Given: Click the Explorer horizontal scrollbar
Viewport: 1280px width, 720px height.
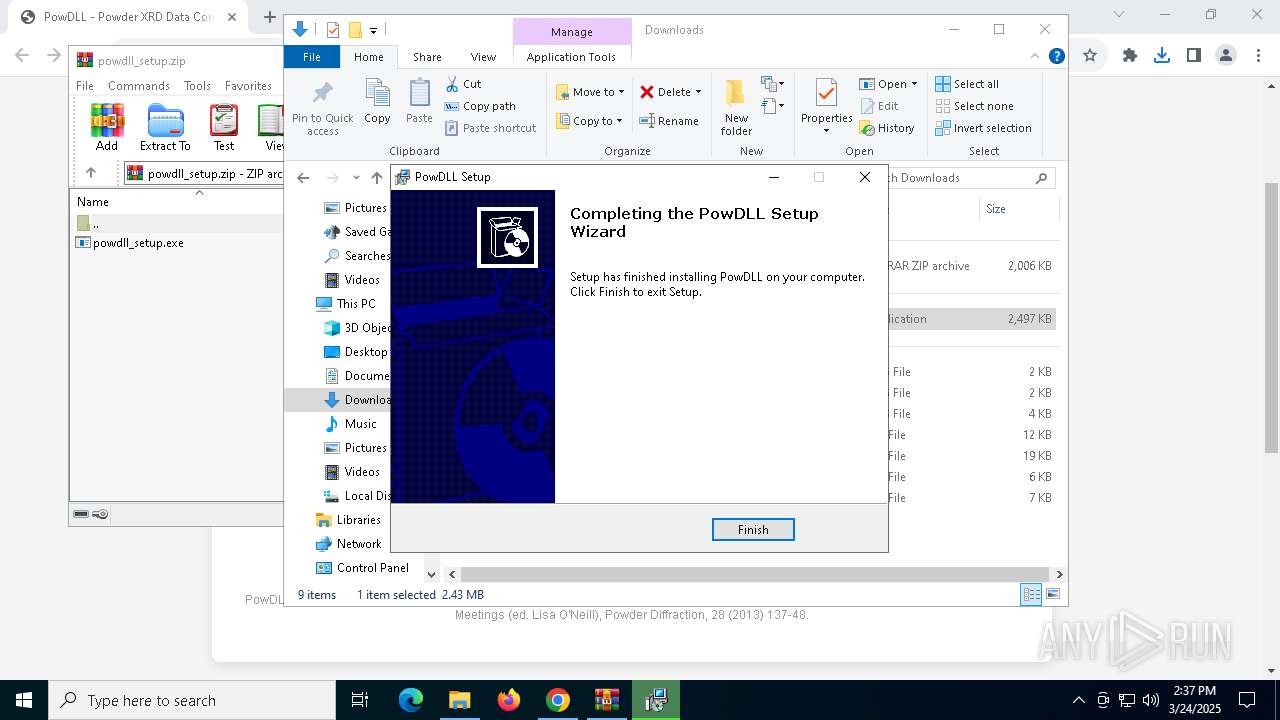Looking at the screenshot, I should (x=755, y=574).
